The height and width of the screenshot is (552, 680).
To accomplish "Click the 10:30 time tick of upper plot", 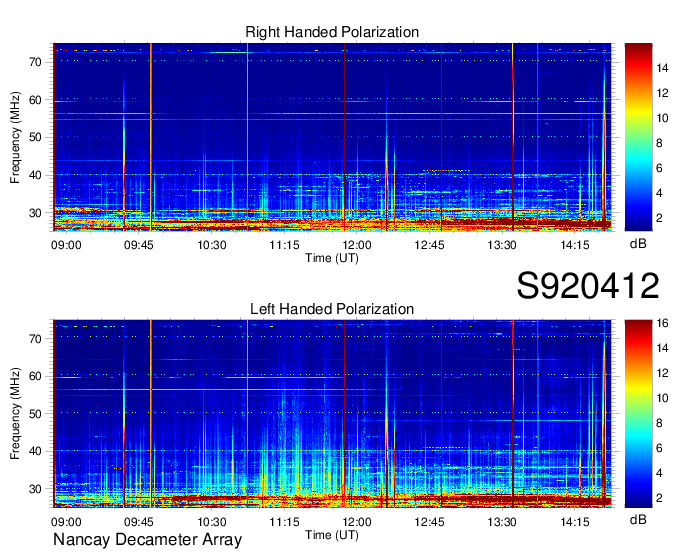I will pos(212,245).
